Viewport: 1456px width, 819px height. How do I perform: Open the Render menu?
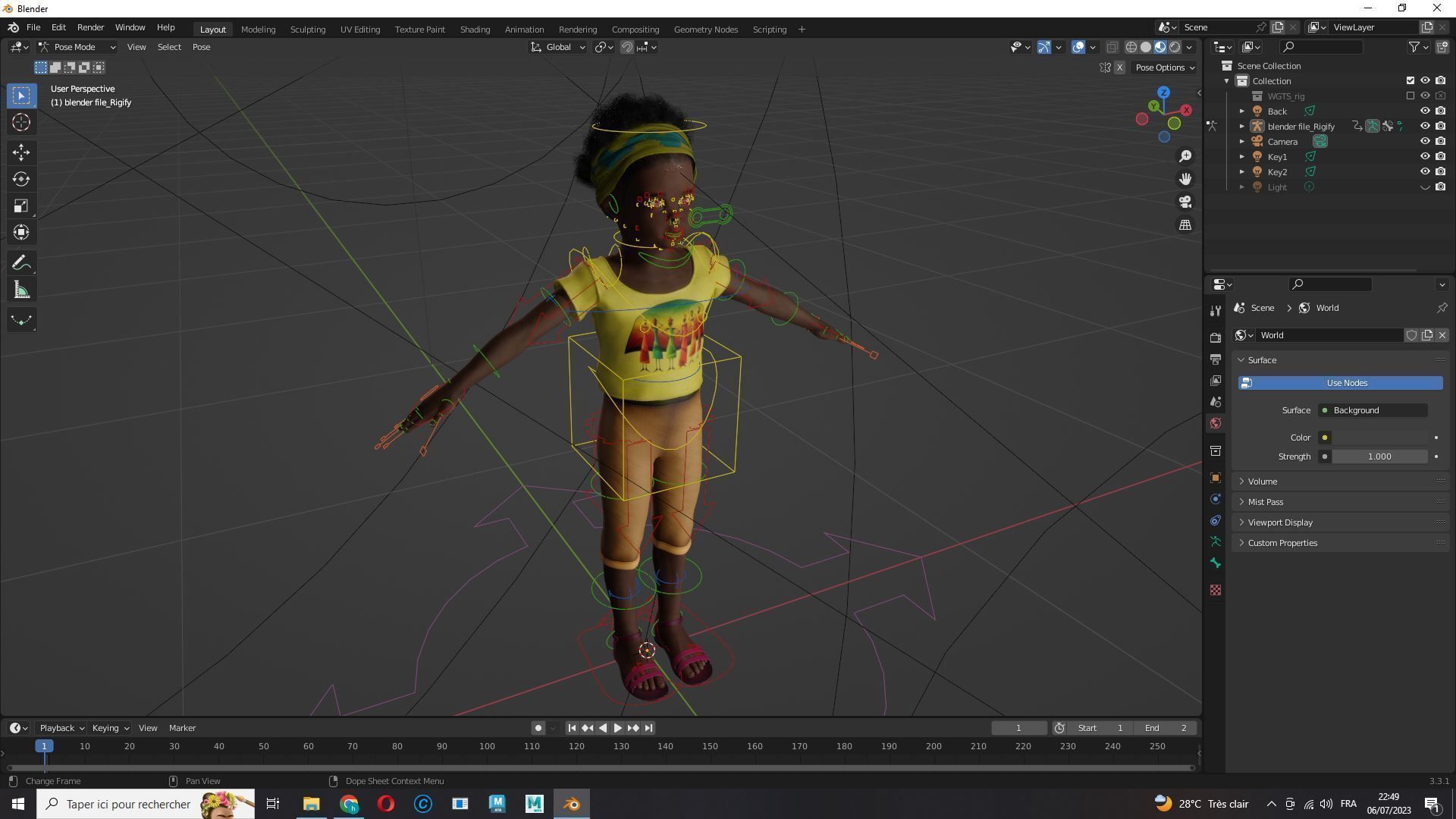pyautogui.click(x=90, y=27)
